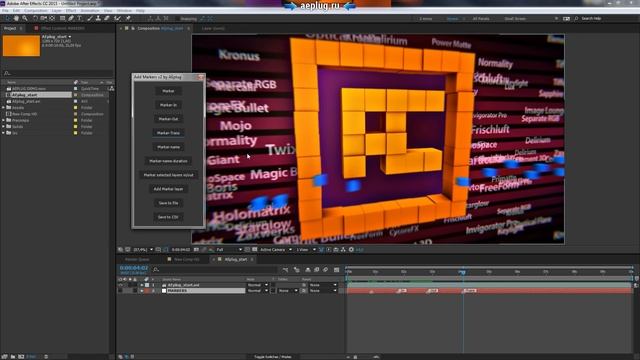Expand the first folder in Project panel
The image size is (640, 360).
tap(4, 108)
